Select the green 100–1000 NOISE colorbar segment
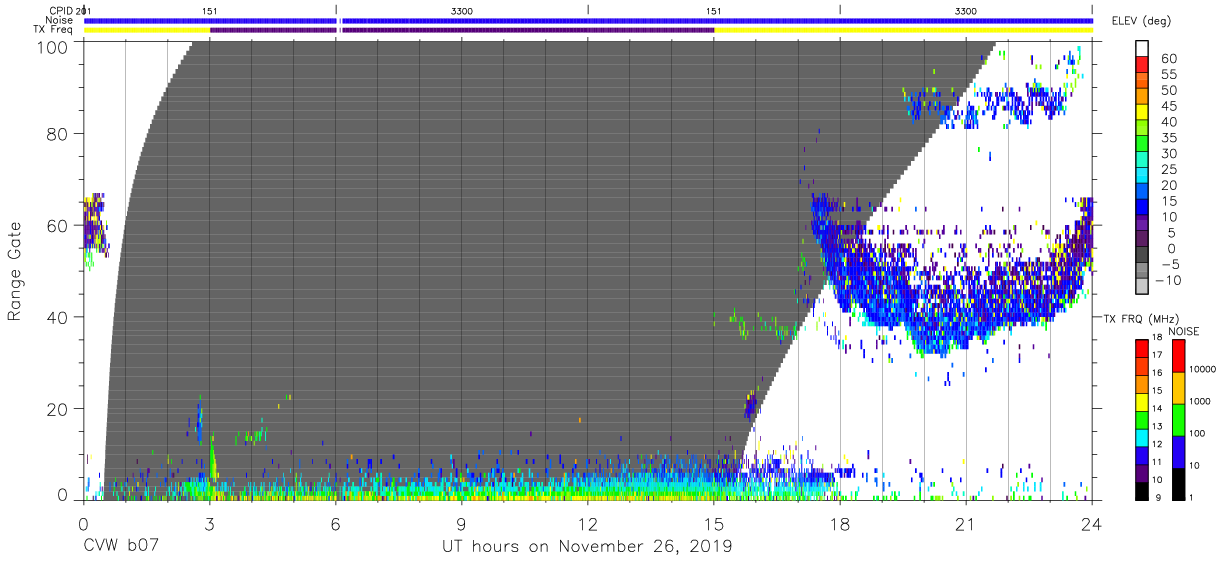This screenshot has width=1228, height=567. click(1177, 419)
